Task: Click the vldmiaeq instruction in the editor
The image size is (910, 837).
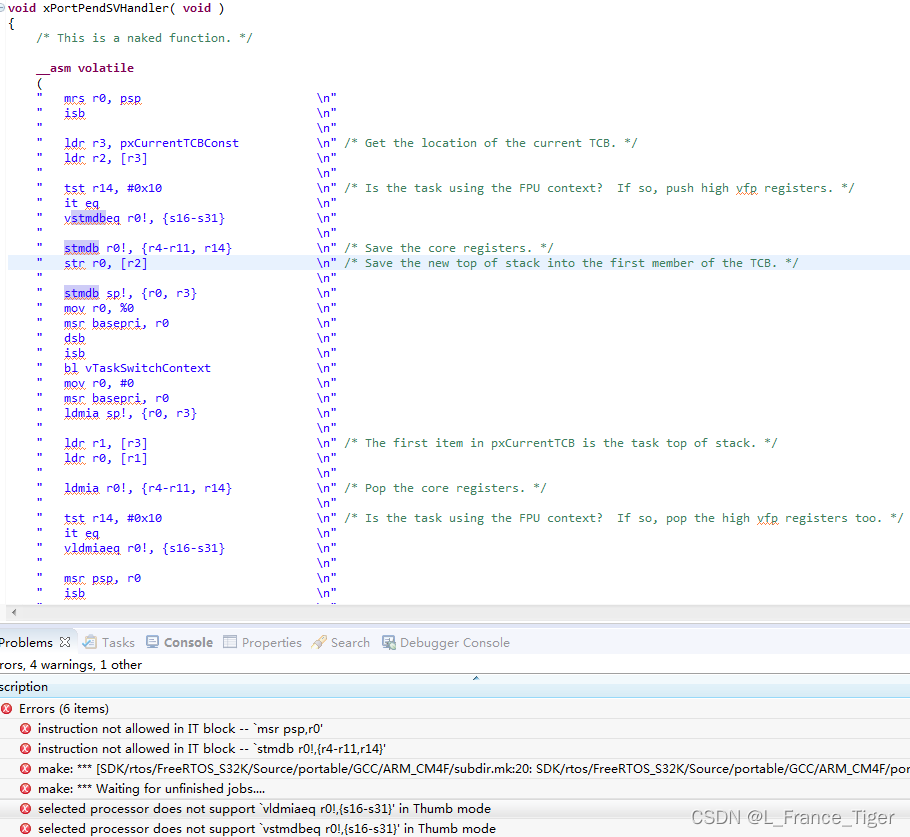Action: coord(92,548)
